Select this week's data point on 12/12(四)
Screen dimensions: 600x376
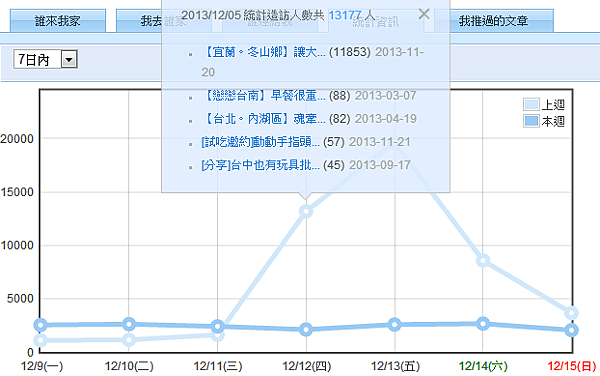pos(306,329)
